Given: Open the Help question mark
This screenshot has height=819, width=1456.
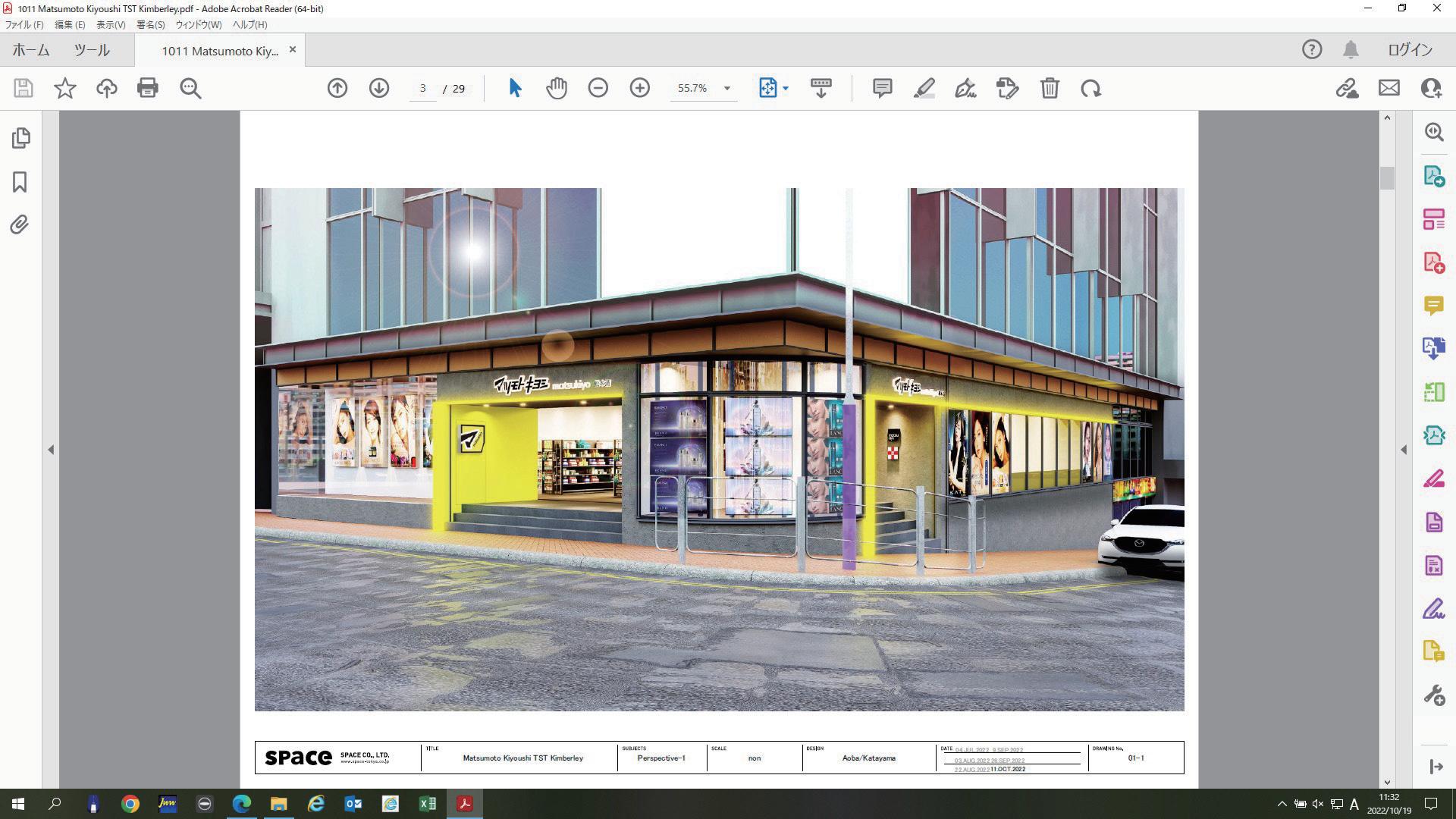Looking at the screenshot, I should [1312, 50].
